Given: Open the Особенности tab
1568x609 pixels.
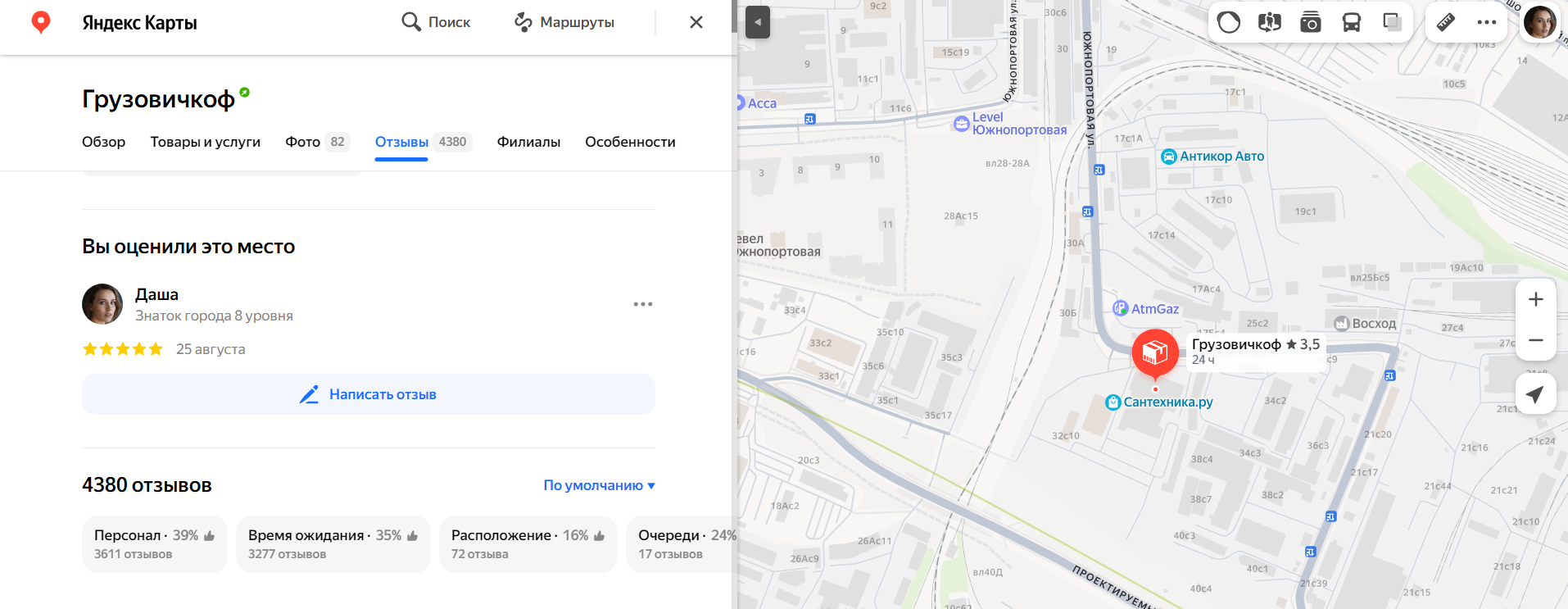Looking at the screenshot, I should click(630, 142).
